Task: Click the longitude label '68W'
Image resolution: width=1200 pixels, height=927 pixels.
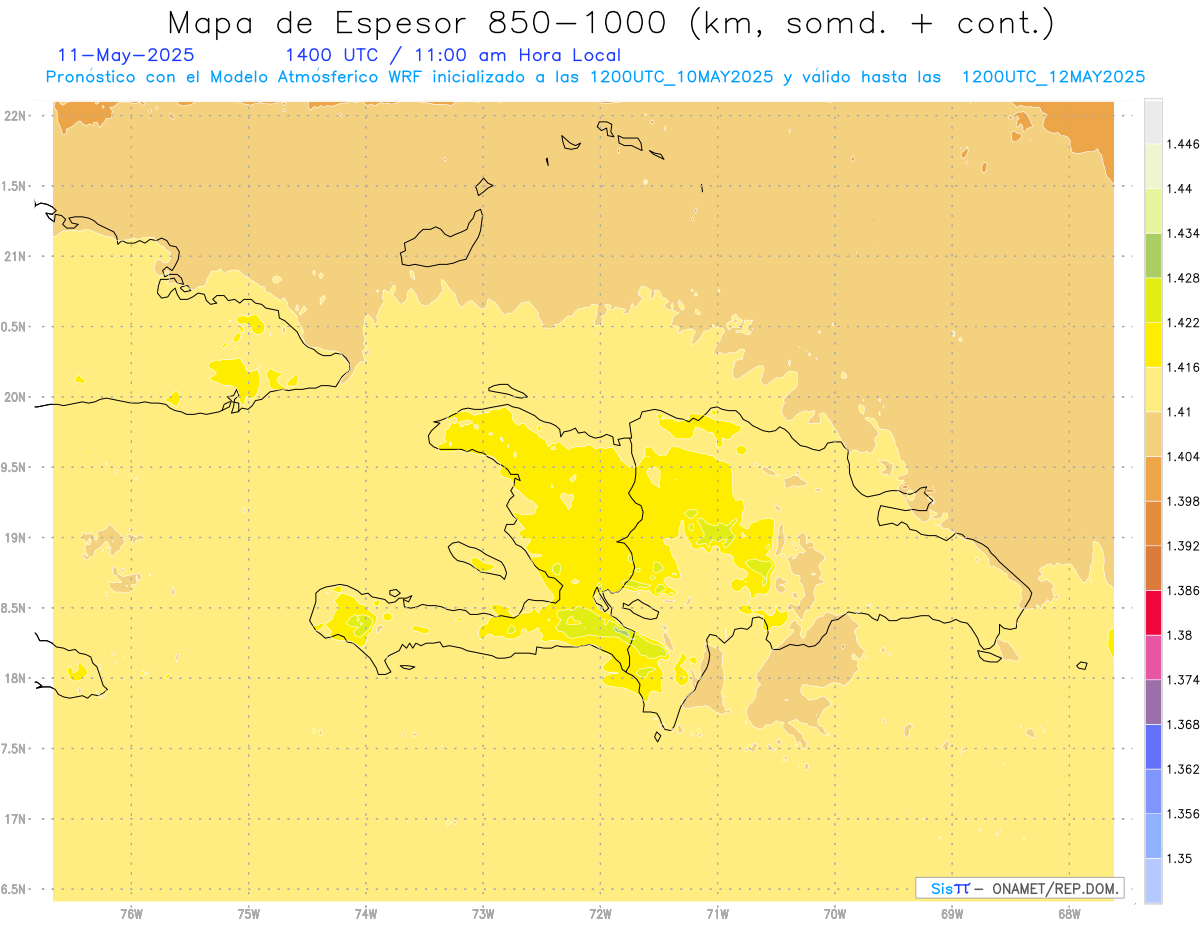Action: pyautogui.click(x=1069, y=913)
